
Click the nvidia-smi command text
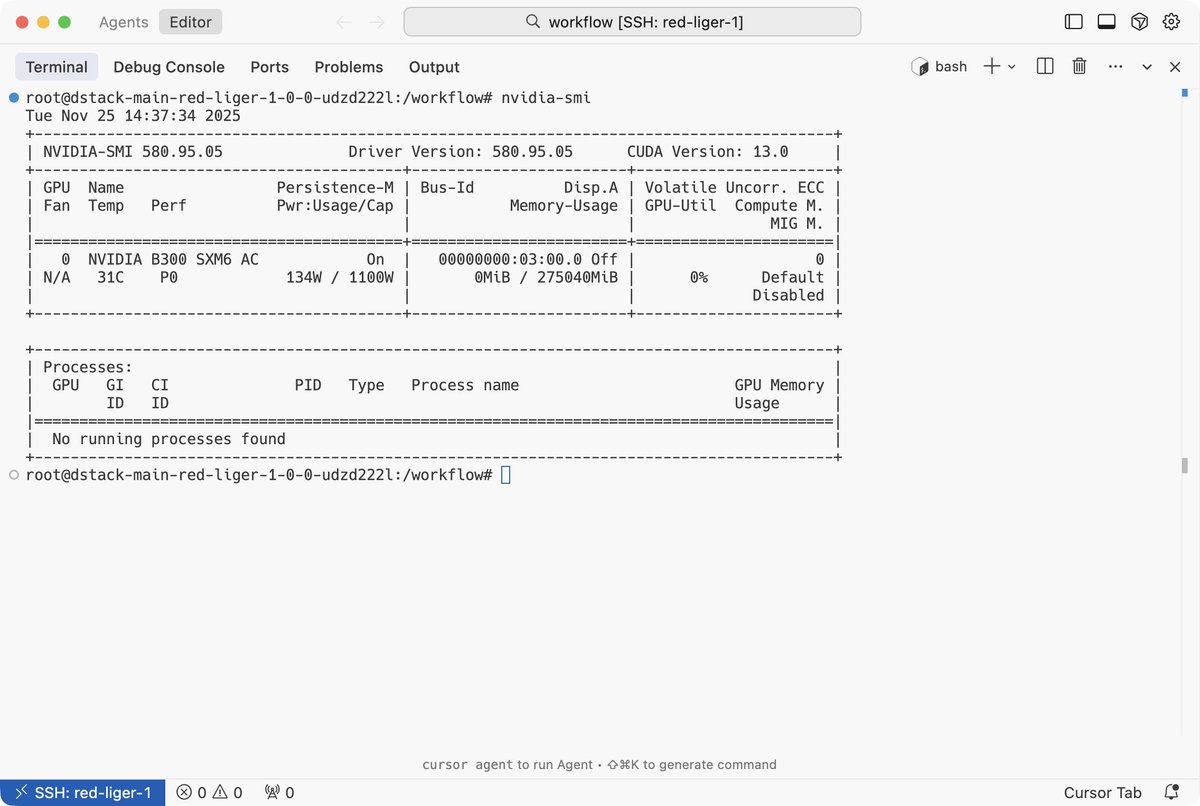[546, 97]
